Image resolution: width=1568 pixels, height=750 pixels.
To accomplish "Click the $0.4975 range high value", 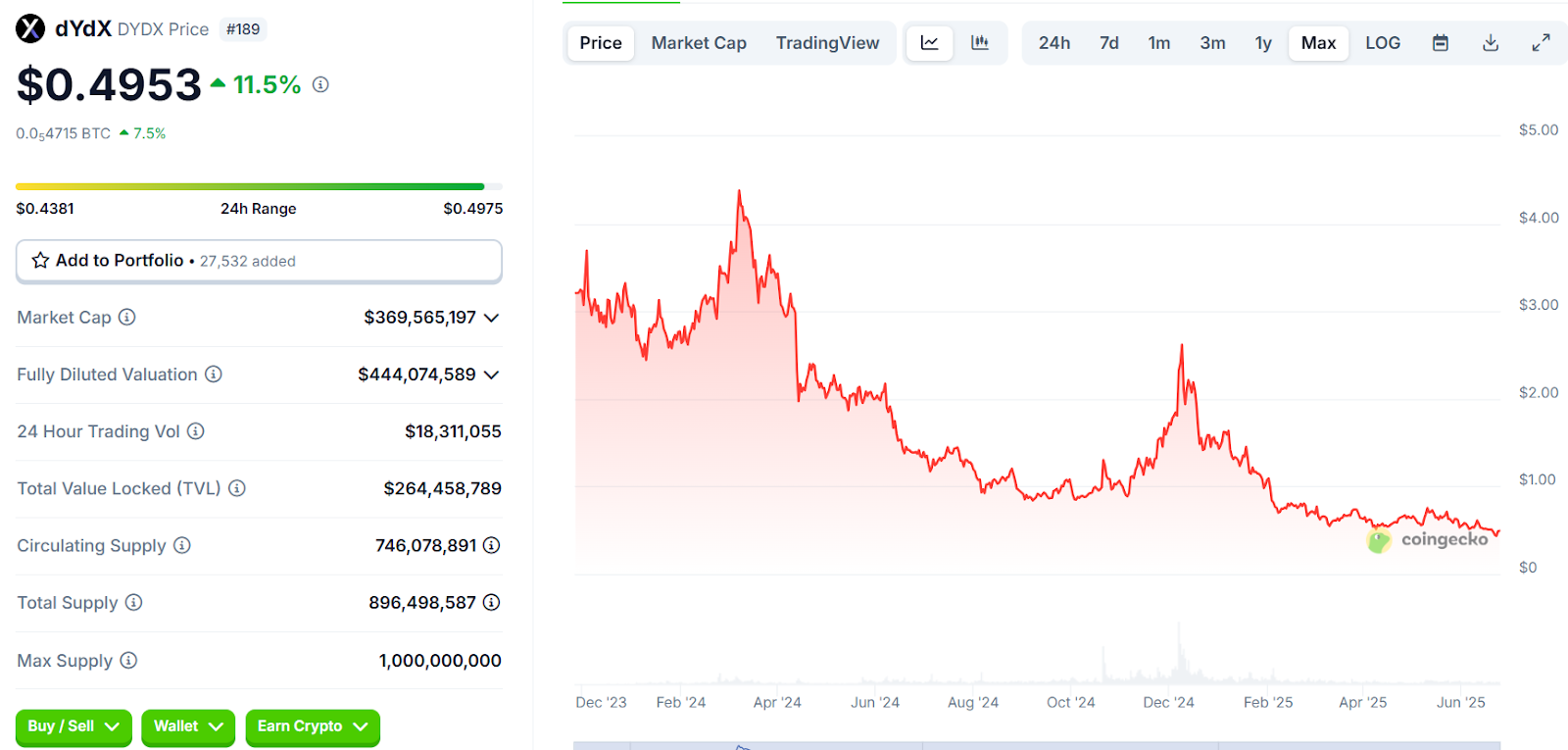I will 473,208.
